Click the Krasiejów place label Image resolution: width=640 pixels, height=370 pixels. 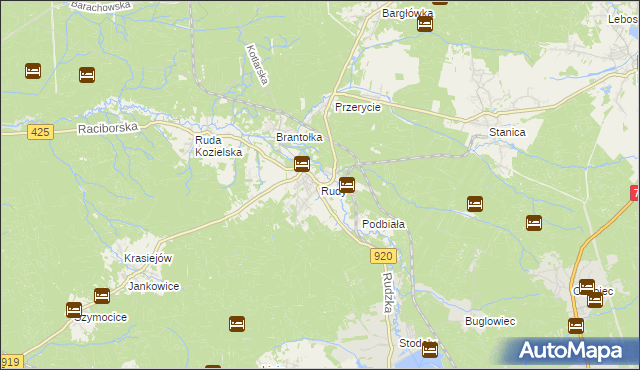[148, 258]
